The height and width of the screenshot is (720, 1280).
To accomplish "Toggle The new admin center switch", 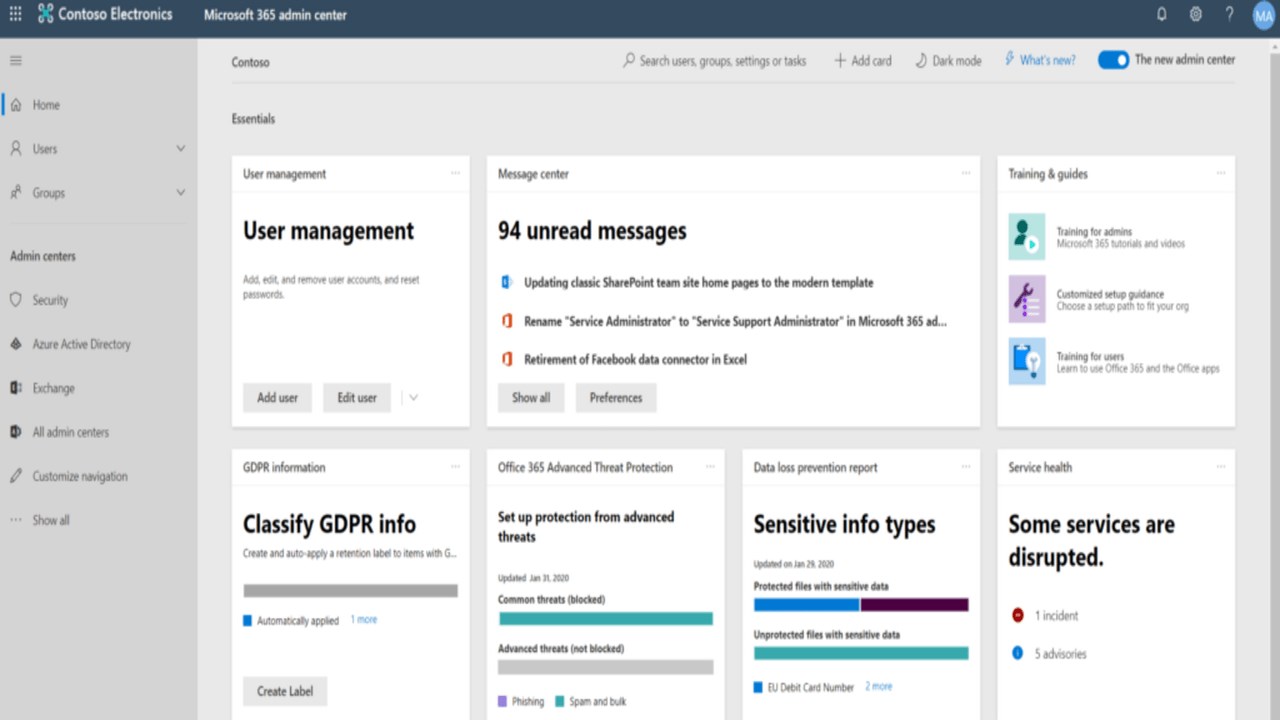I will (1113, 60).
